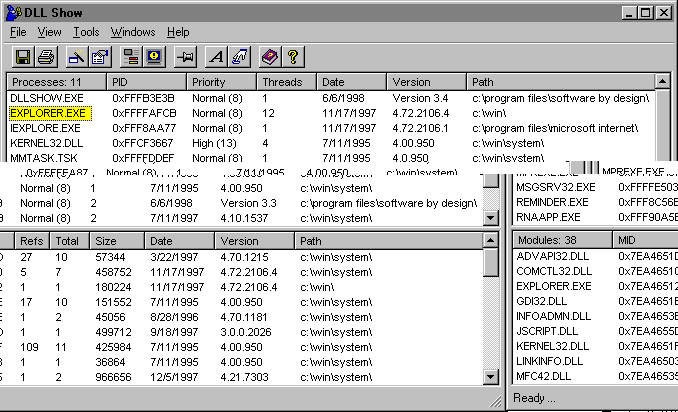Click the scroll down arrow beside the 4.21.7303 row
678x412 pixels.
click(x=490, y=377)
